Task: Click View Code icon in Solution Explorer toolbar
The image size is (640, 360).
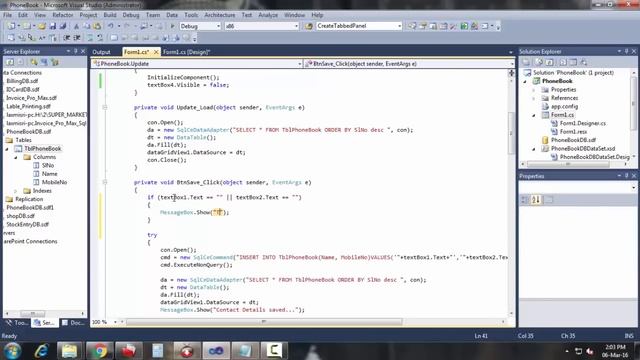Action: (563, 62)
